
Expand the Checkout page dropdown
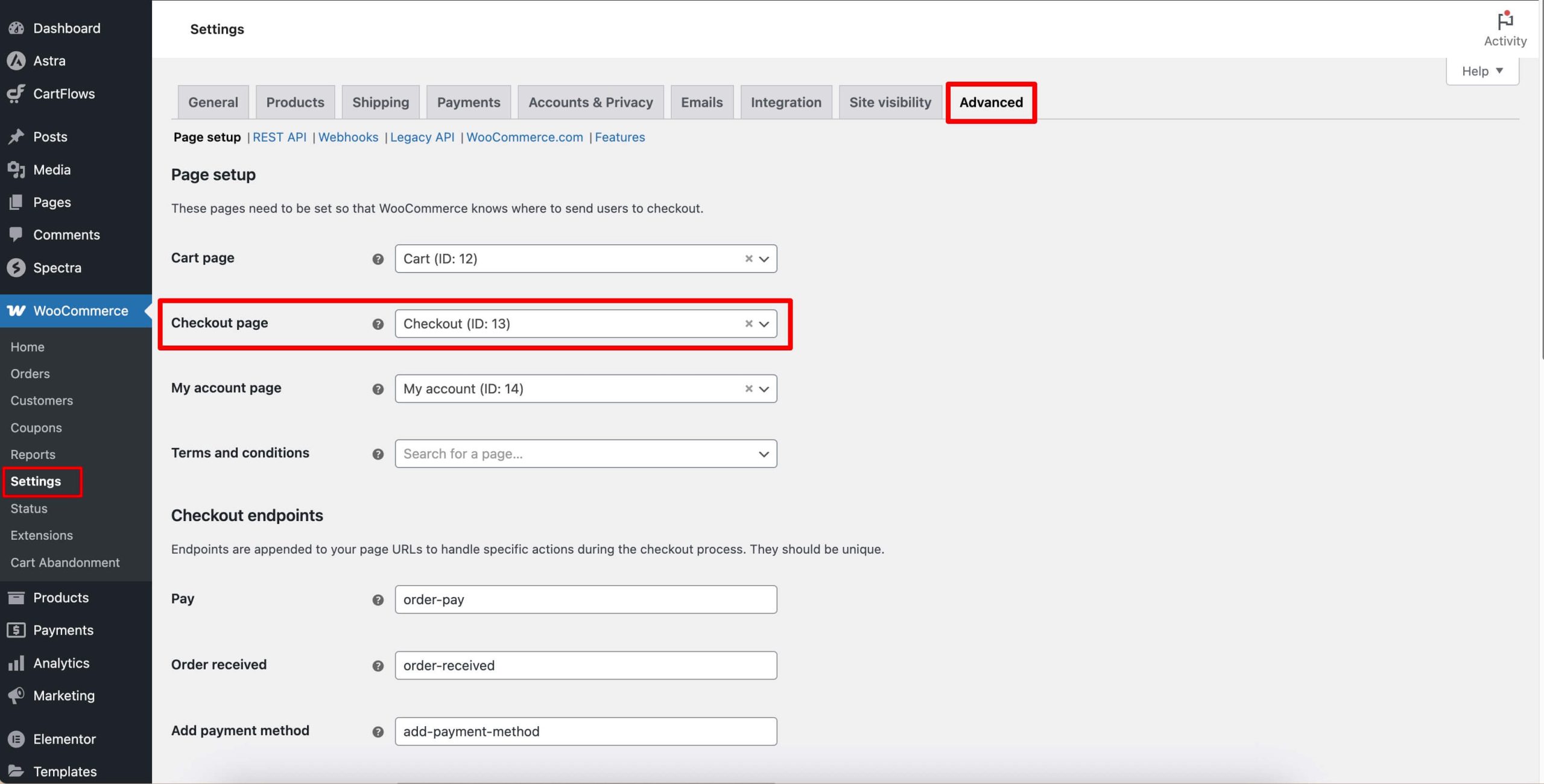764,324
